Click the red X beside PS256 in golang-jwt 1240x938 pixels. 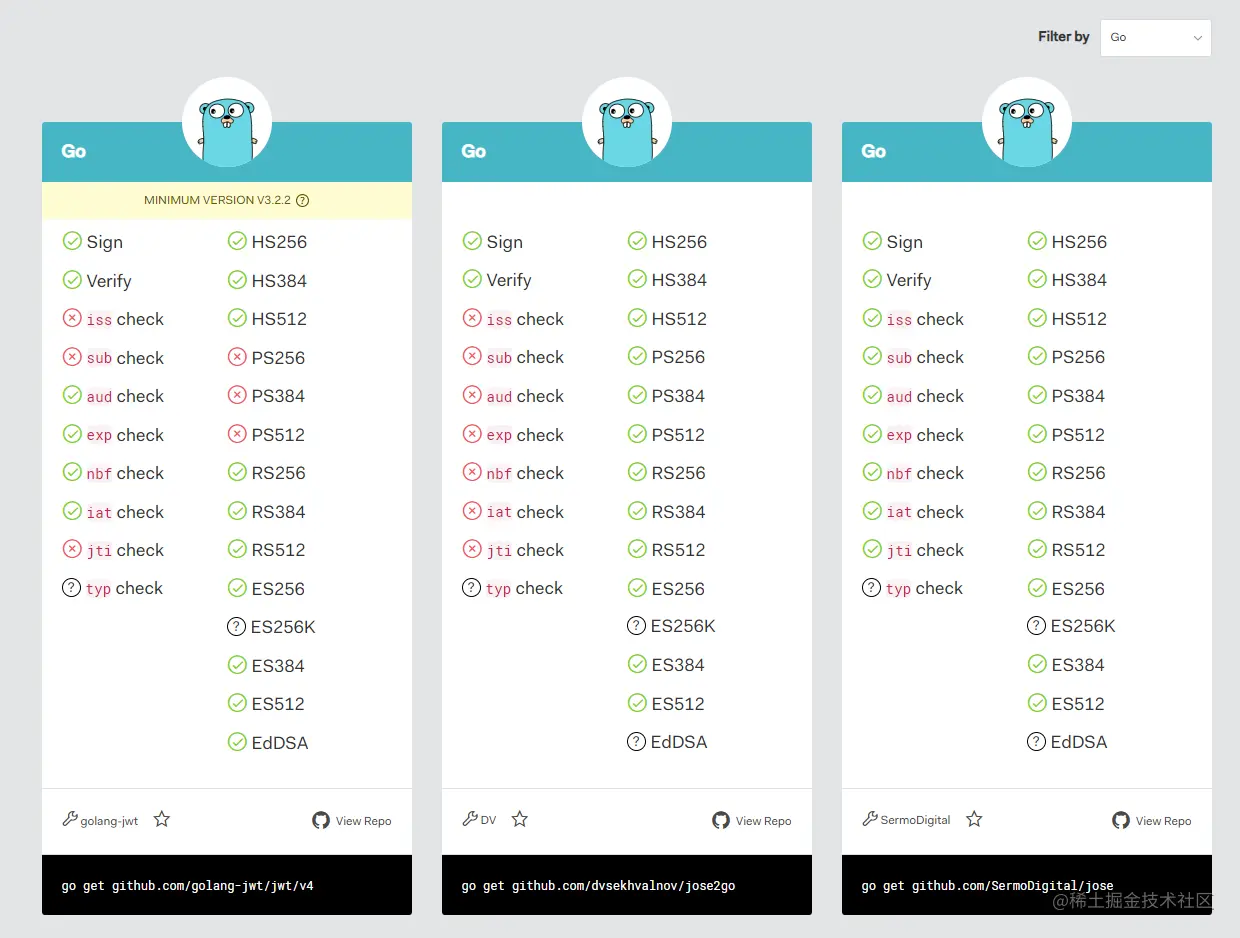pos(237,357)
